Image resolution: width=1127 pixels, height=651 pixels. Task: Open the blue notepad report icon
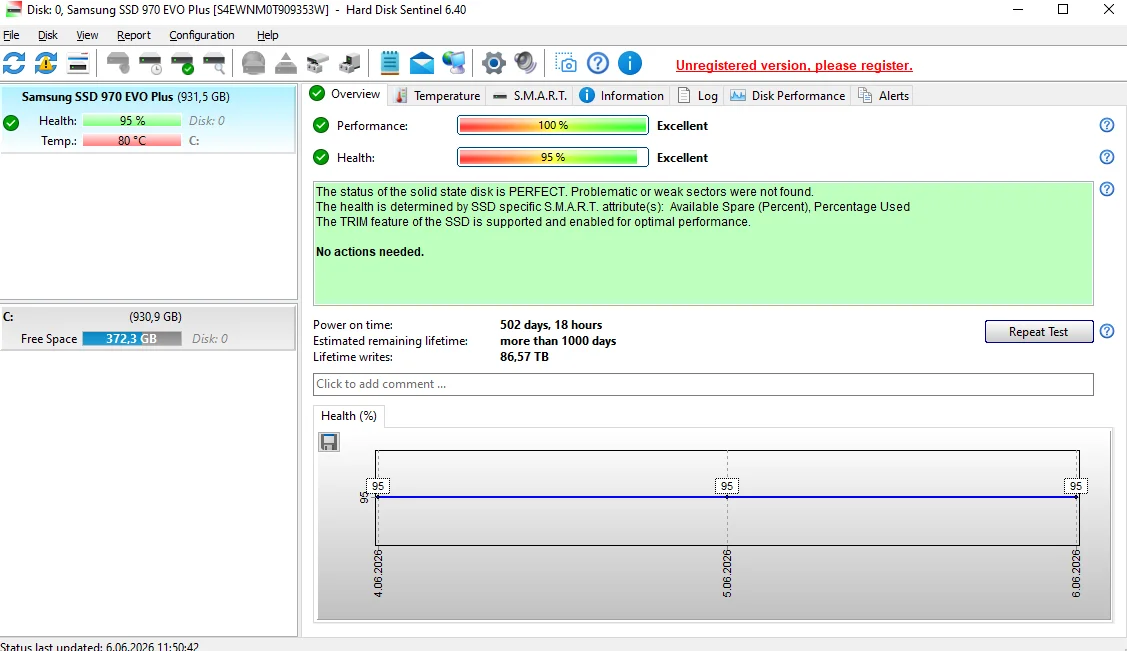[390, 63]
